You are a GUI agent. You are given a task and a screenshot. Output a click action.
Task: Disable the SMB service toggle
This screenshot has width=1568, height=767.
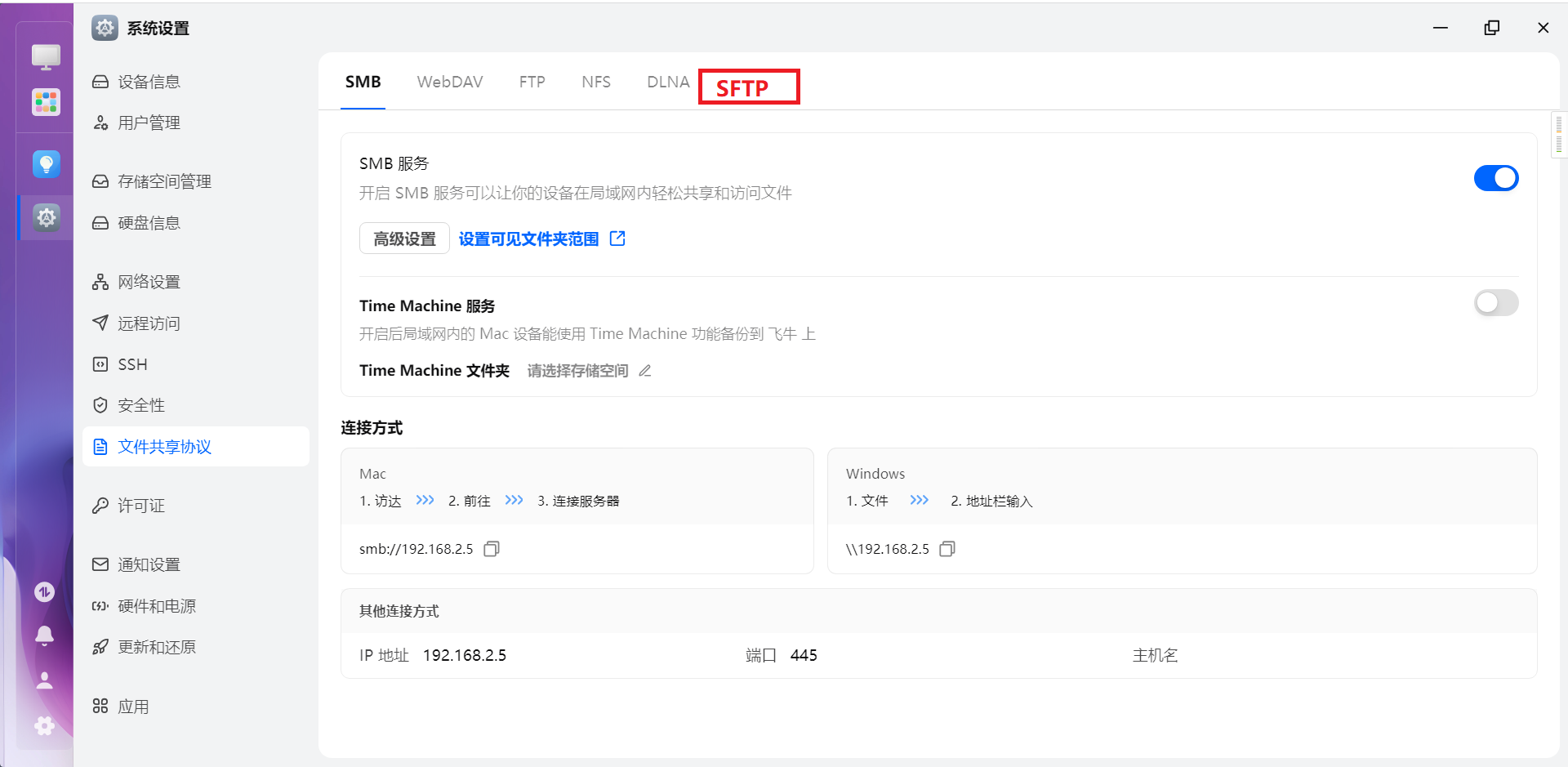click(x=1495, y=178)
